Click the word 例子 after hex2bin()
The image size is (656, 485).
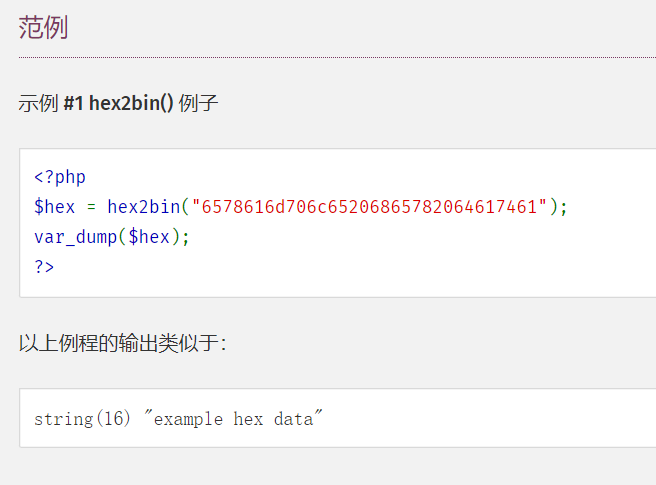[x=198, y=104]
